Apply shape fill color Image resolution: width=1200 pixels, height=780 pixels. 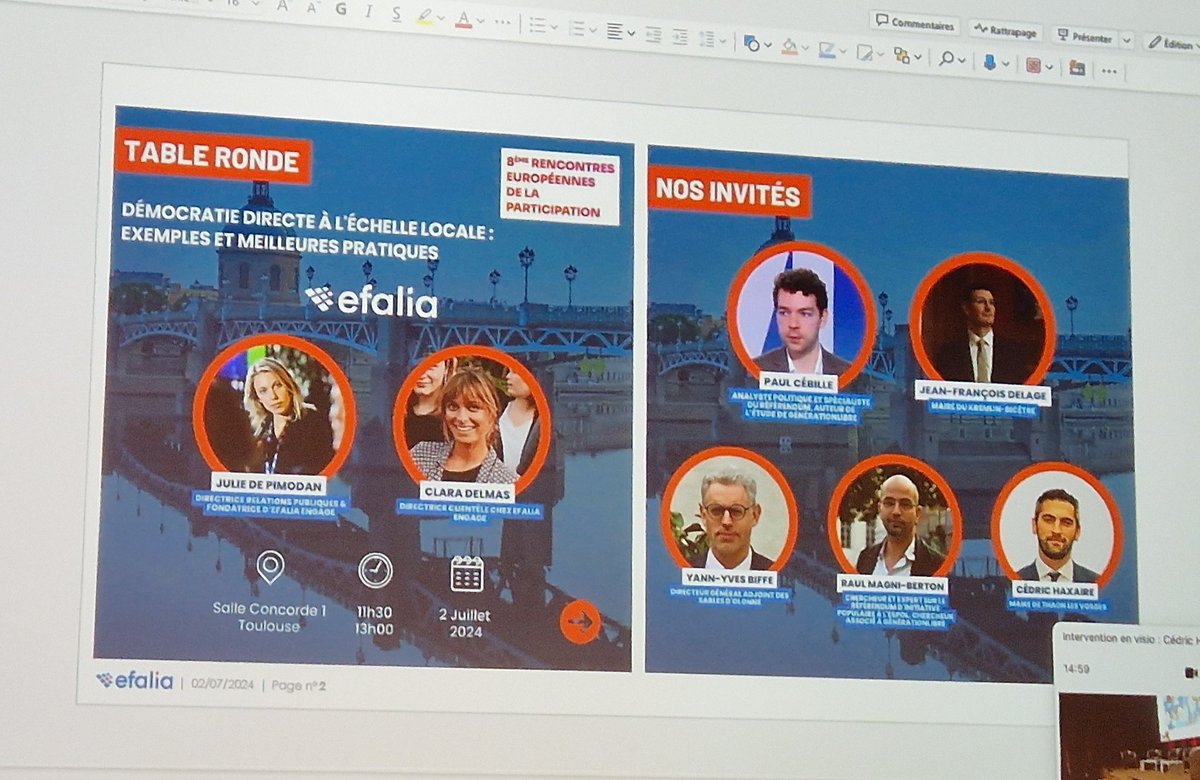[x=790, y=45]
